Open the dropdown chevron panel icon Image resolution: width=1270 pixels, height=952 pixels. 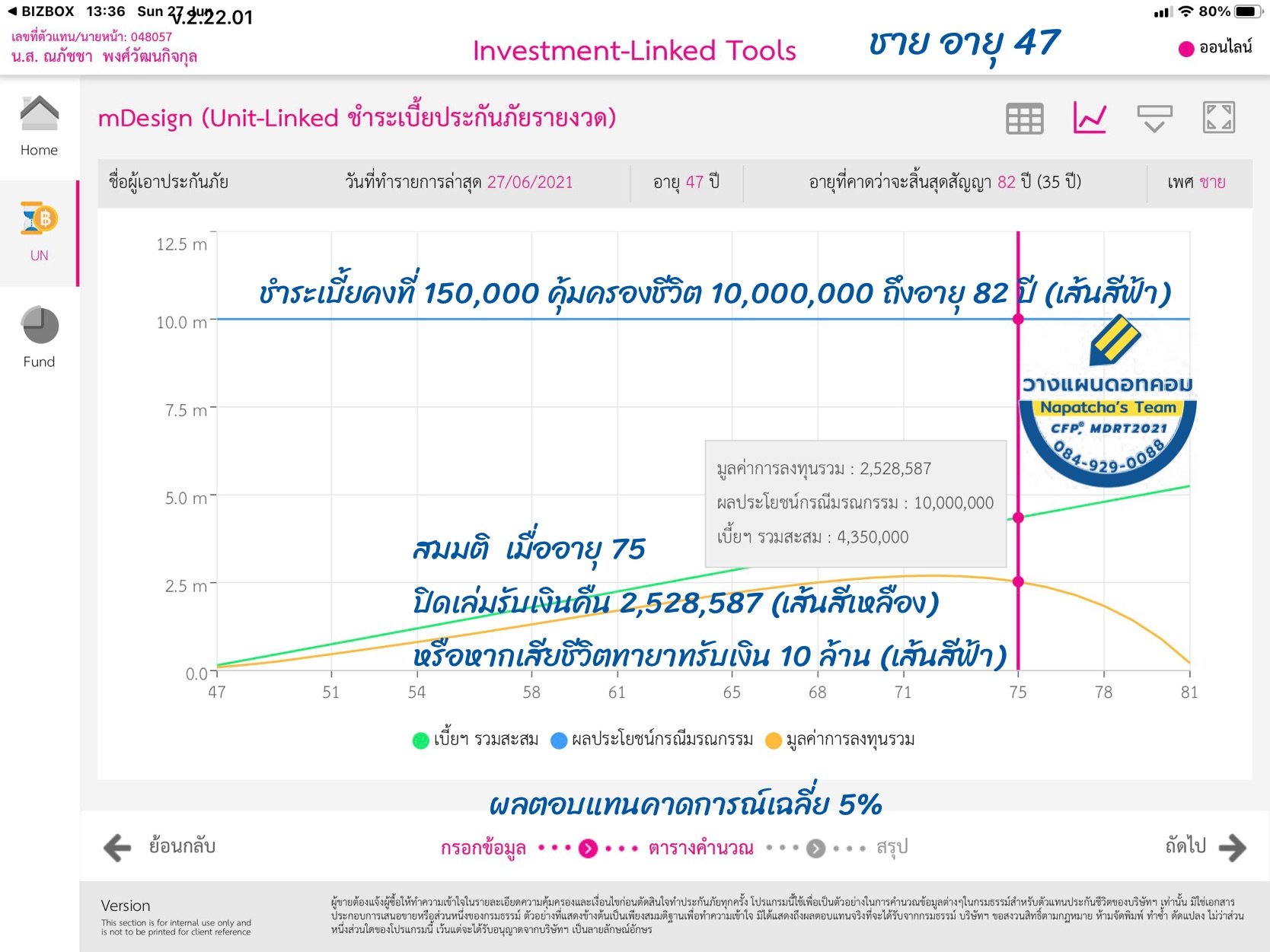1154,119
